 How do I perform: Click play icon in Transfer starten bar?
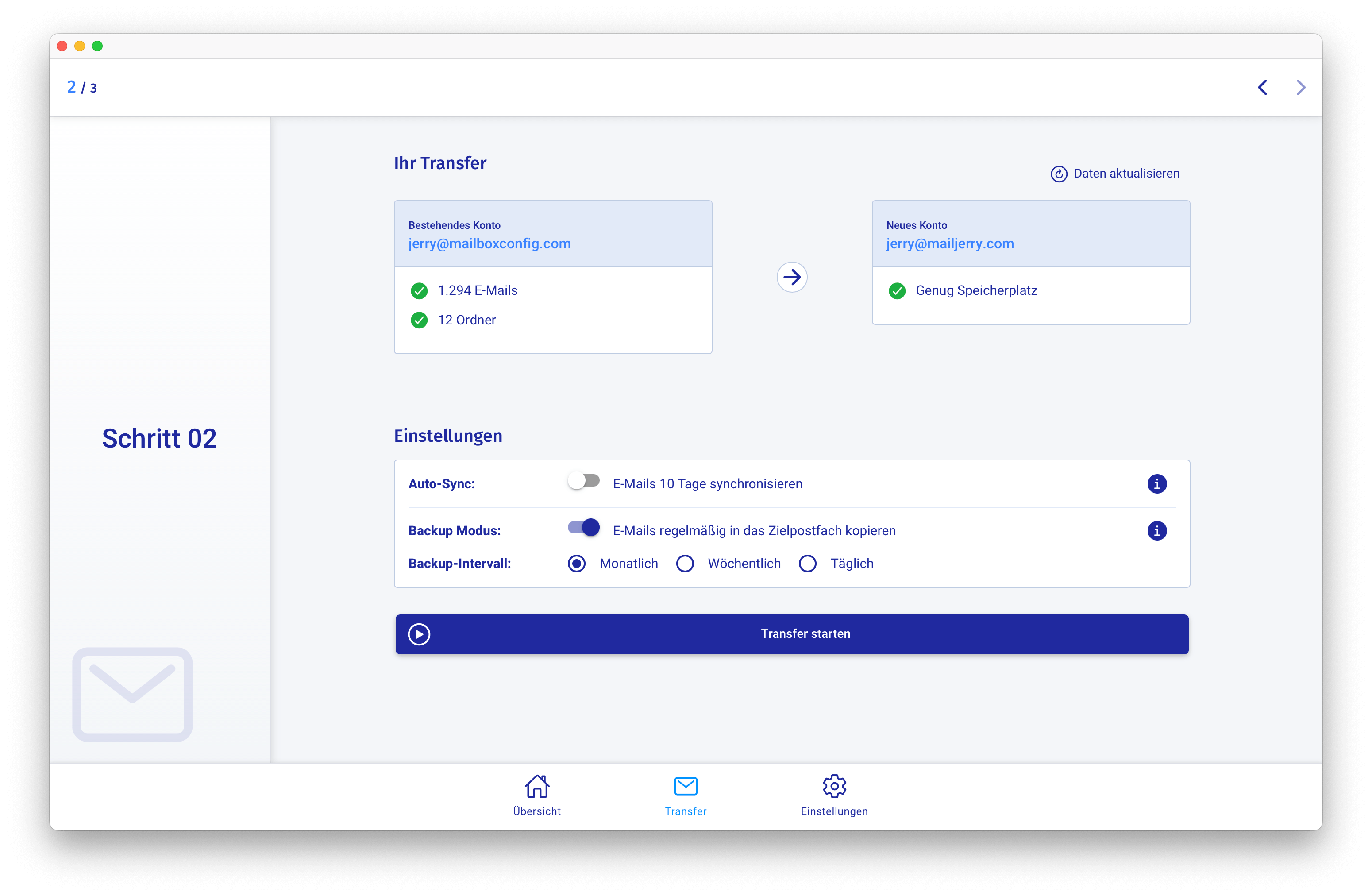(x=419, y=634)
